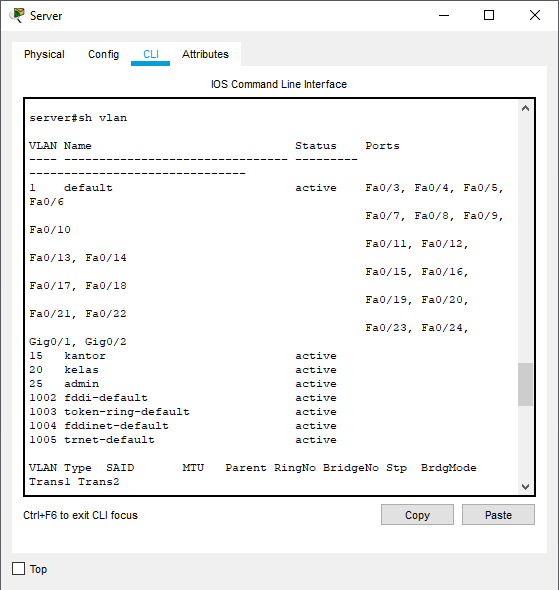Image resolution: width=559 pixels, height=590 pixels.
Task: Switch to the Physical tab
Action: click(x=44, y=54)
